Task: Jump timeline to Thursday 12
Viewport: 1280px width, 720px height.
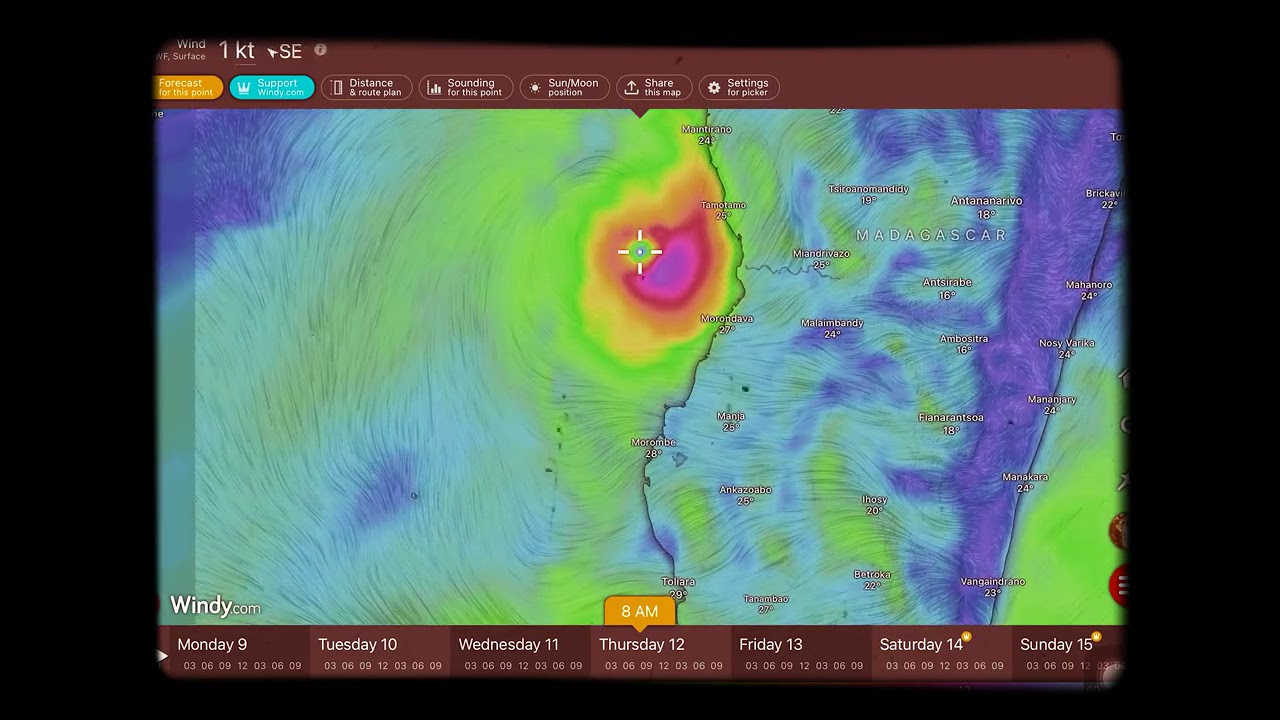Action: (x=641, y=645)
